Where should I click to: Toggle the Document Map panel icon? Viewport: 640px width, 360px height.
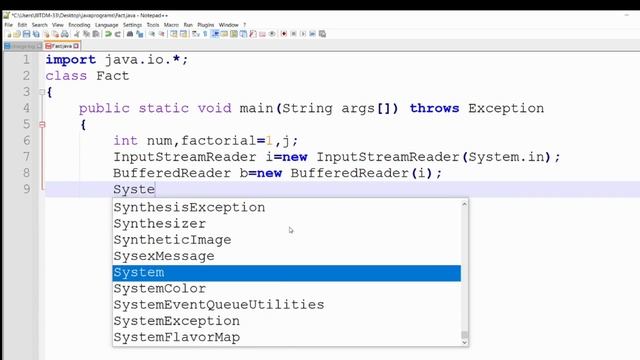[234, 34]
